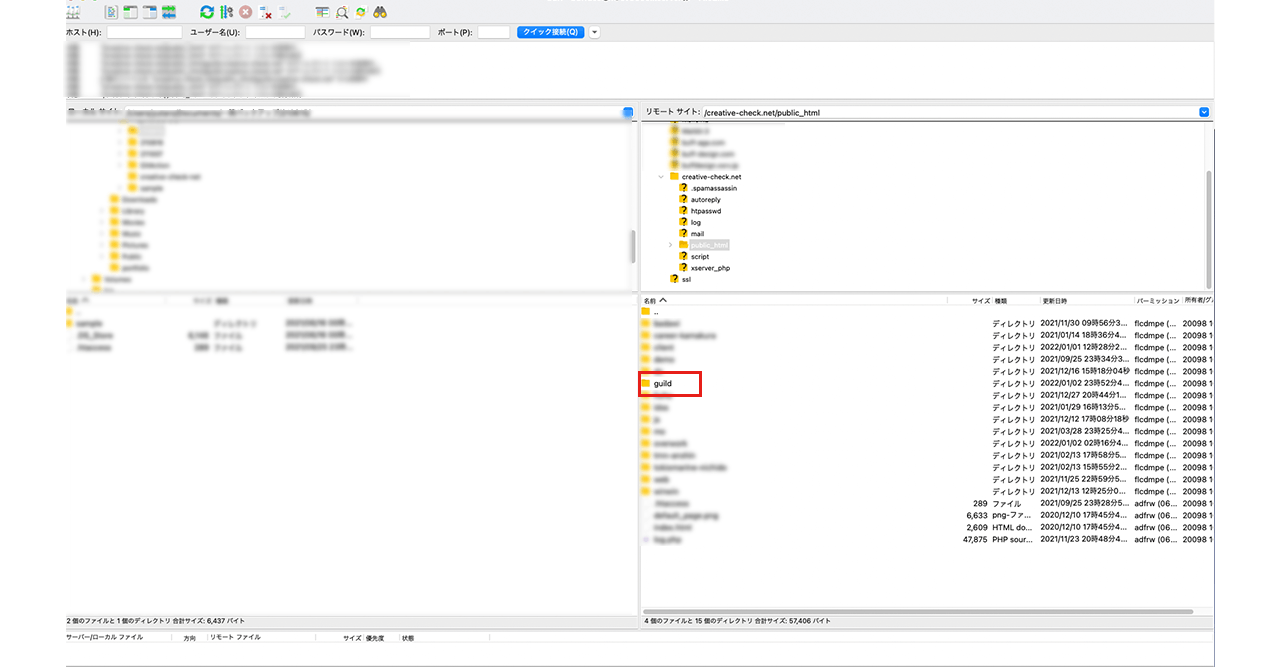
Task: Click the green refresh file list icon
Action: click(x=206, y=12)
